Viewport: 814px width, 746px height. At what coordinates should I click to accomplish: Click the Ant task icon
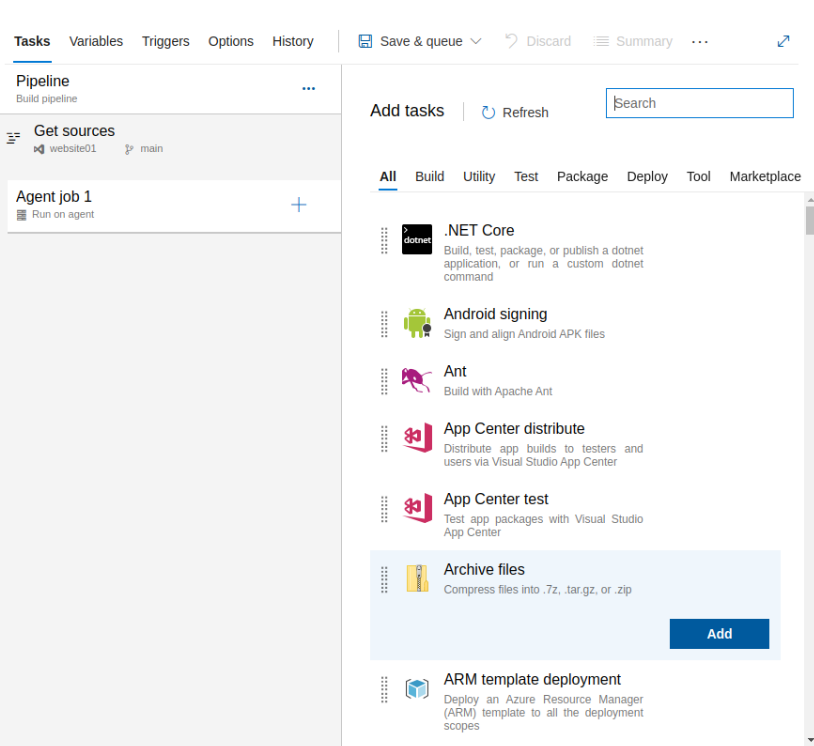tap(417, 380)
